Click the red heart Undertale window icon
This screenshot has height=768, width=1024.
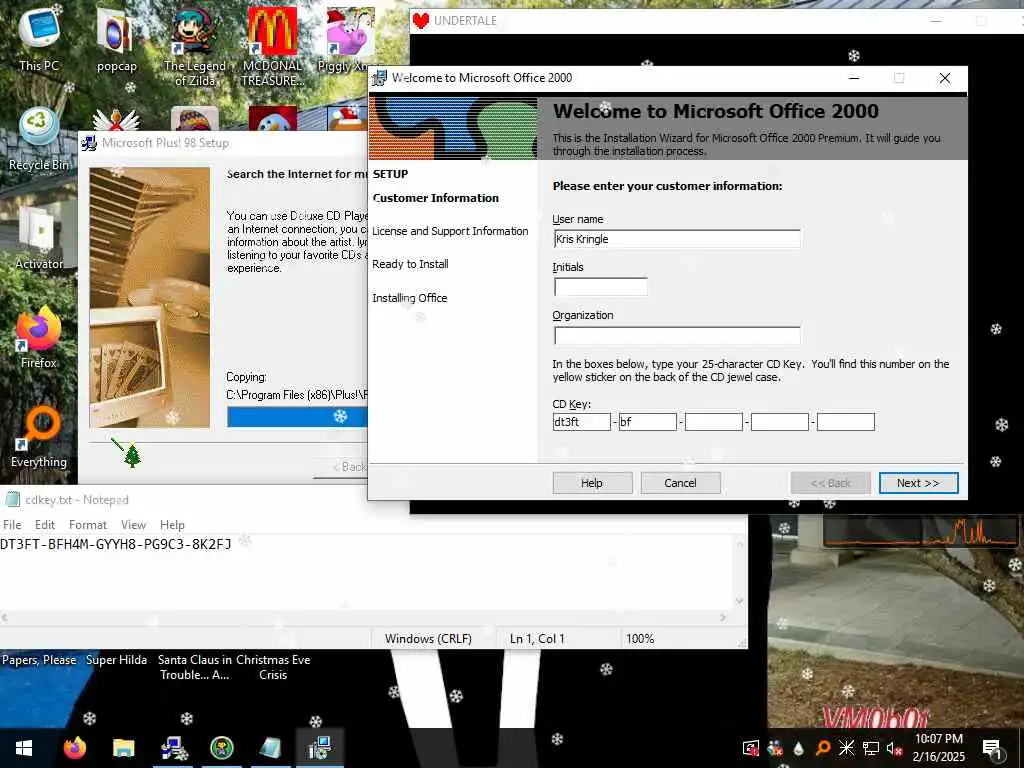tap(421, 21)
